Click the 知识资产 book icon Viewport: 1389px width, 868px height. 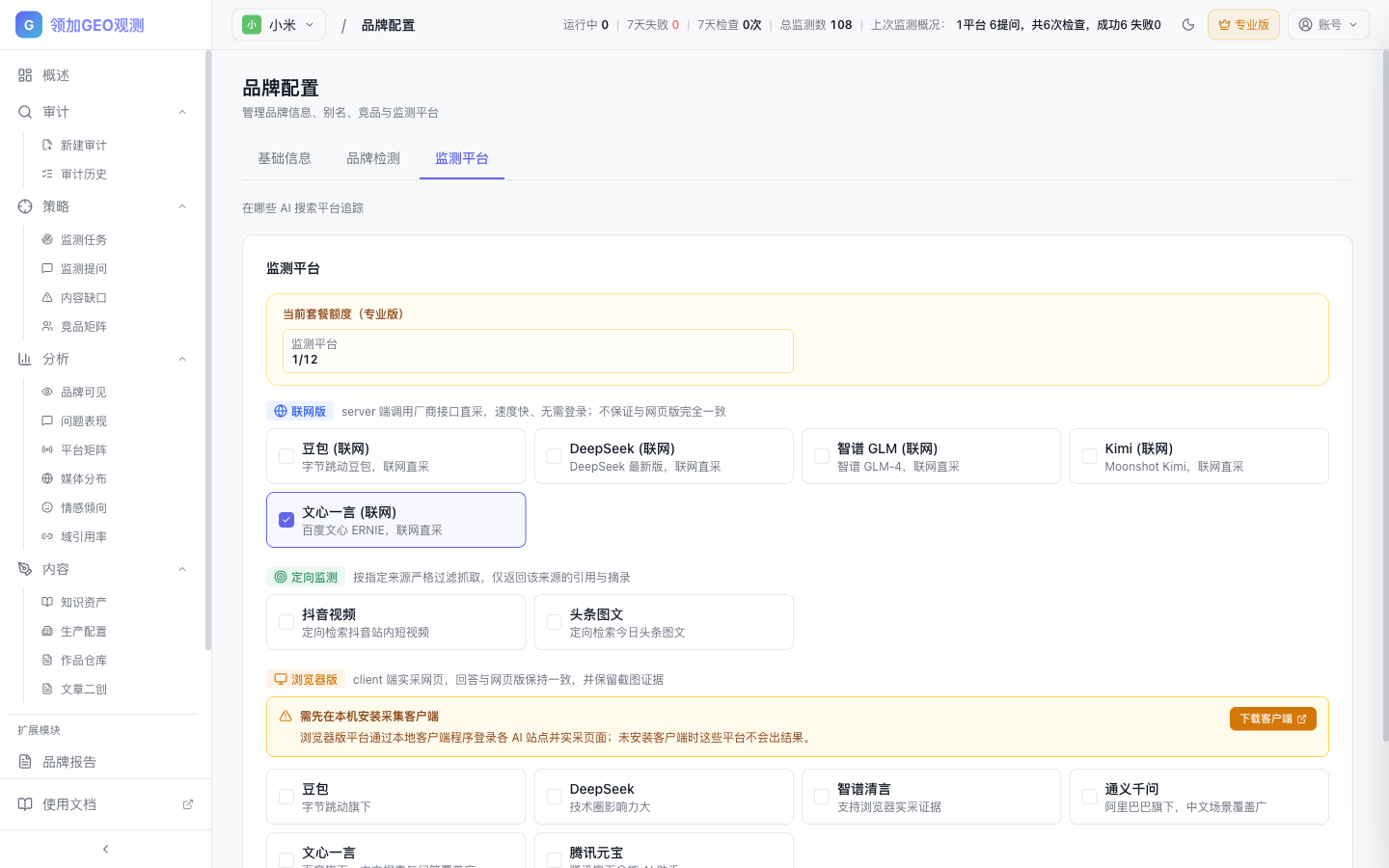click(x=47, y=602)
